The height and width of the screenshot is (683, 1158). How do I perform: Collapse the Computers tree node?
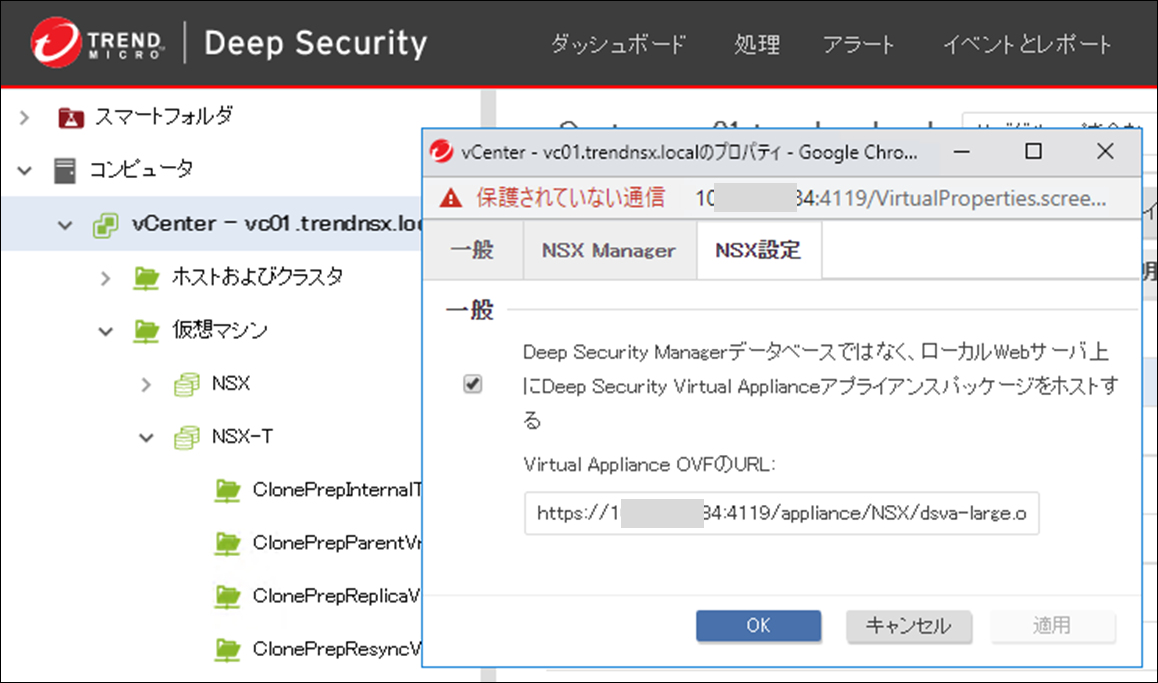[x=25, y=170]
